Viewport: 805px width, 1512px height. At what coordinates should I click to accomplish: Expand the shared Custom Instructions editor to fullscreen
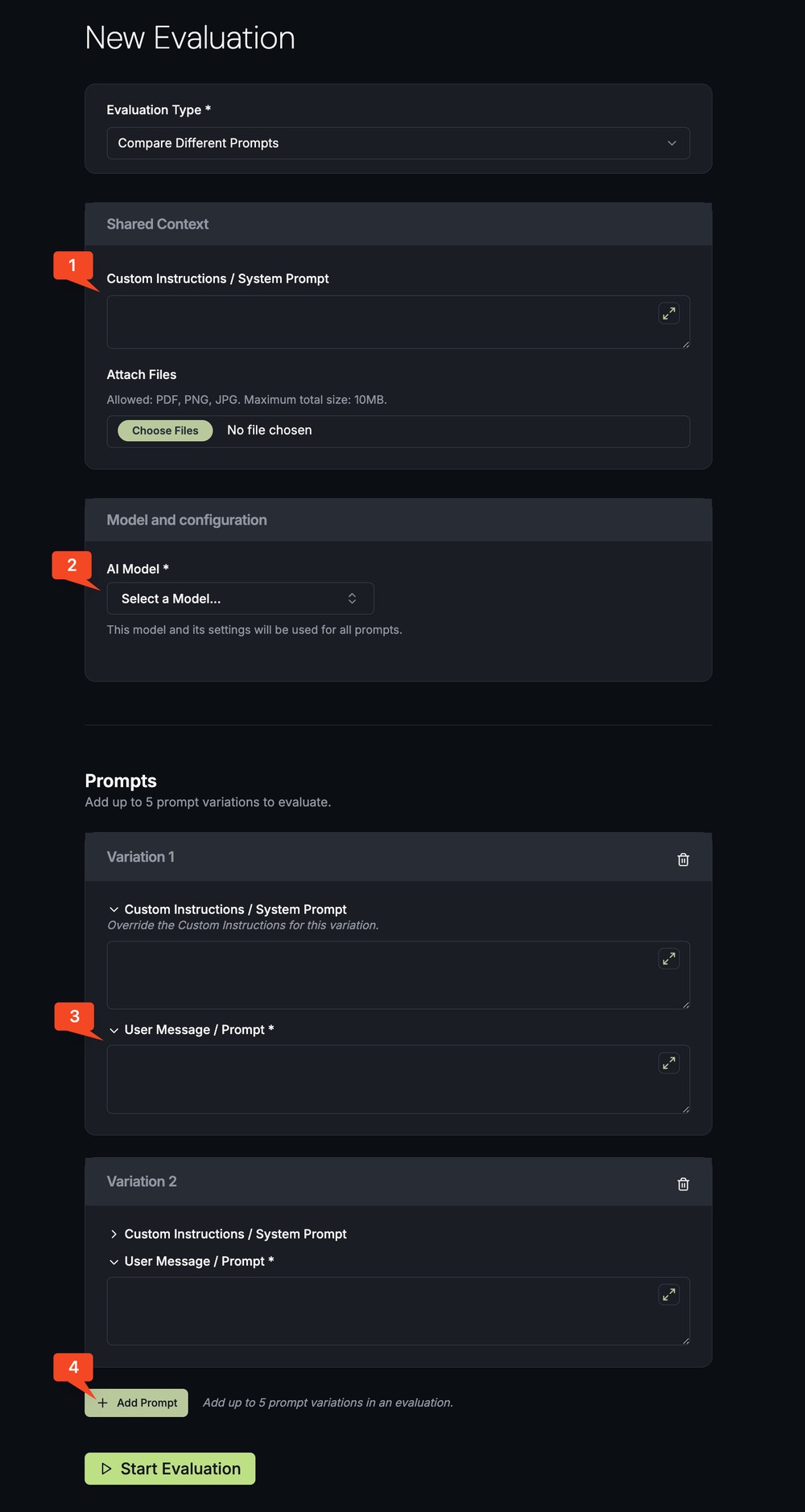click(x=669, y=313)
